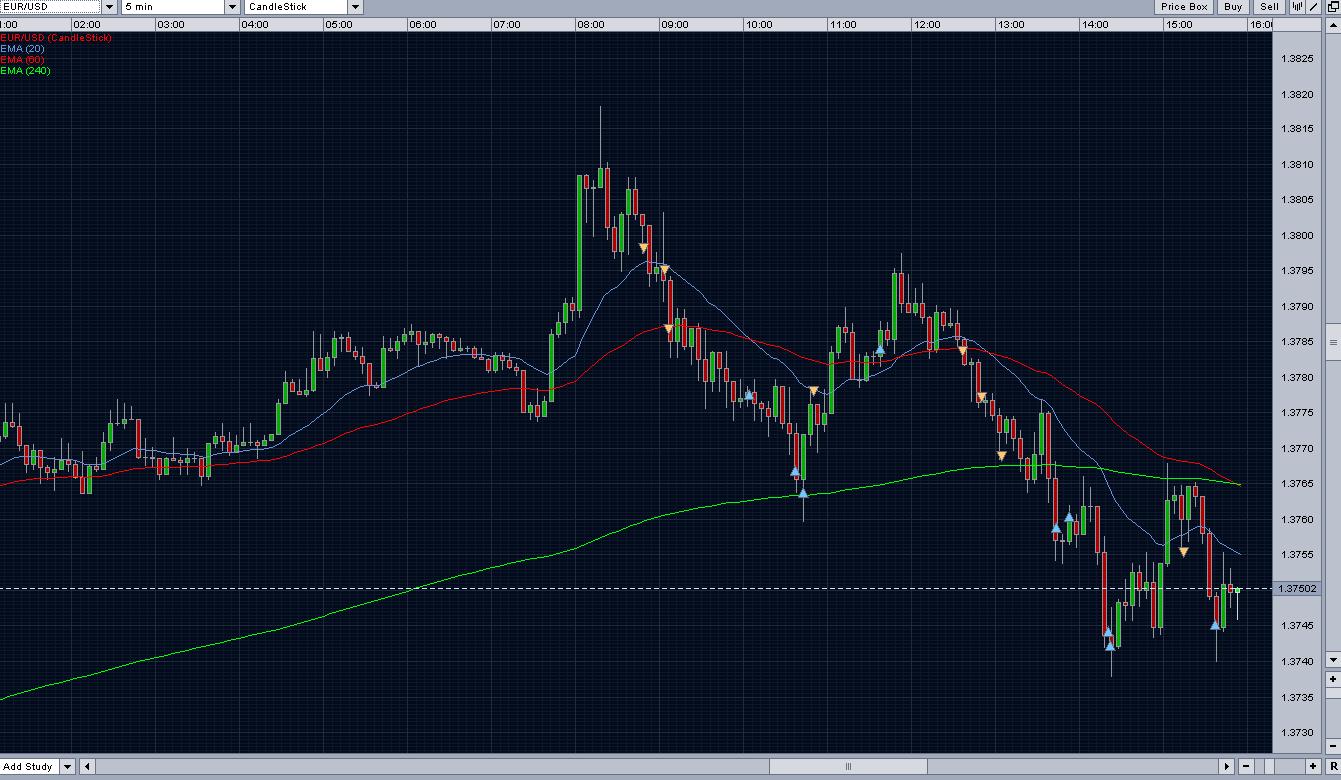
Task: Zoom in horizontally with the bottom plus button
Action: (1313, 767)
